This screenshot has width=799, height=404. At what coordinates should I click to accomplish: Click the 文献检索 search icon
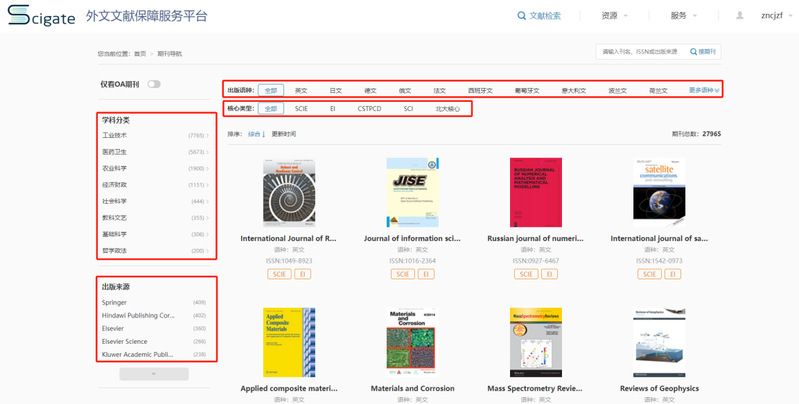coord(521,16)
